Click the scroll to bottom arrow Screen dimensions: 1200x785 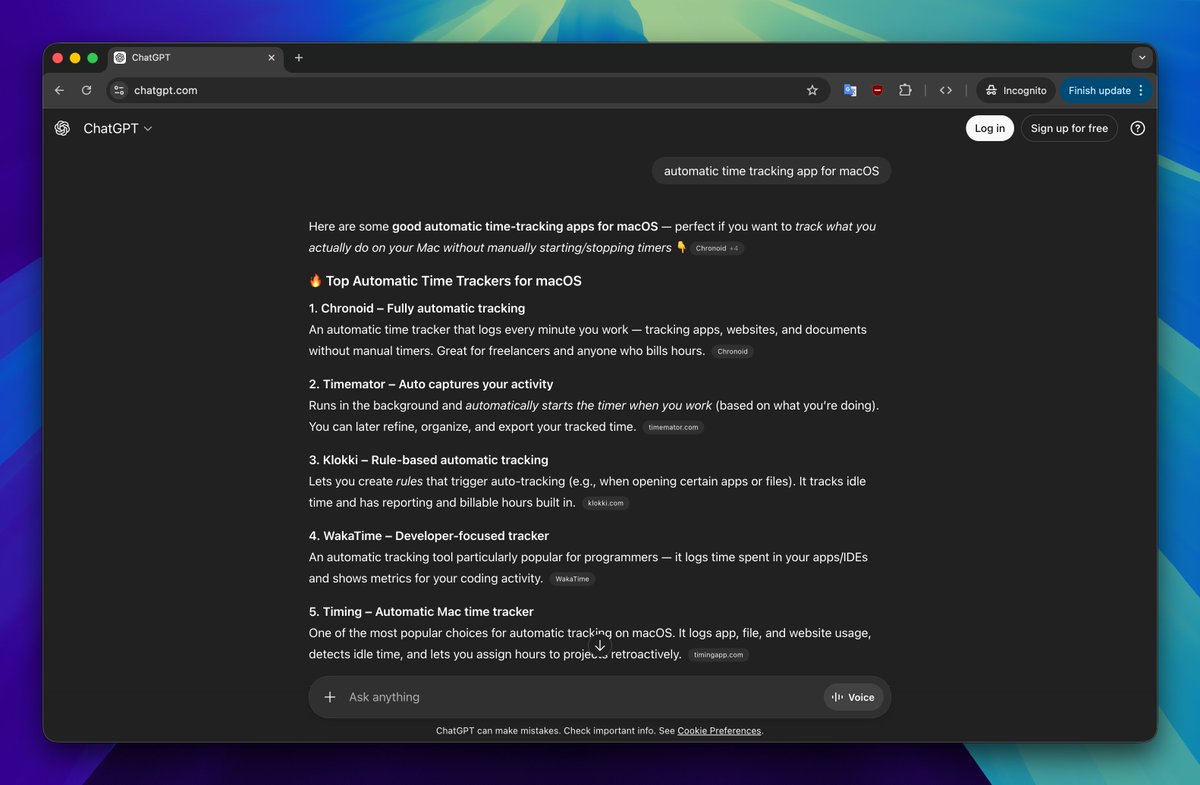tap(600, 646)
